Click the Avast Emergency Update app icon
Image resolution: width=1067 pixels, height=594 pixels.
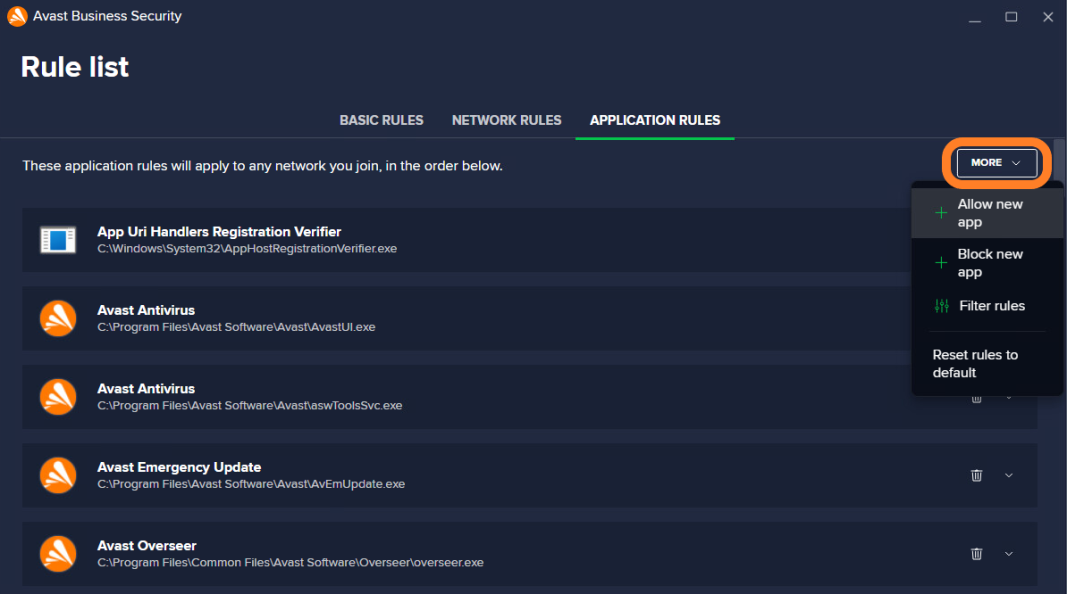pyautogui.click(x=58, y=475)
